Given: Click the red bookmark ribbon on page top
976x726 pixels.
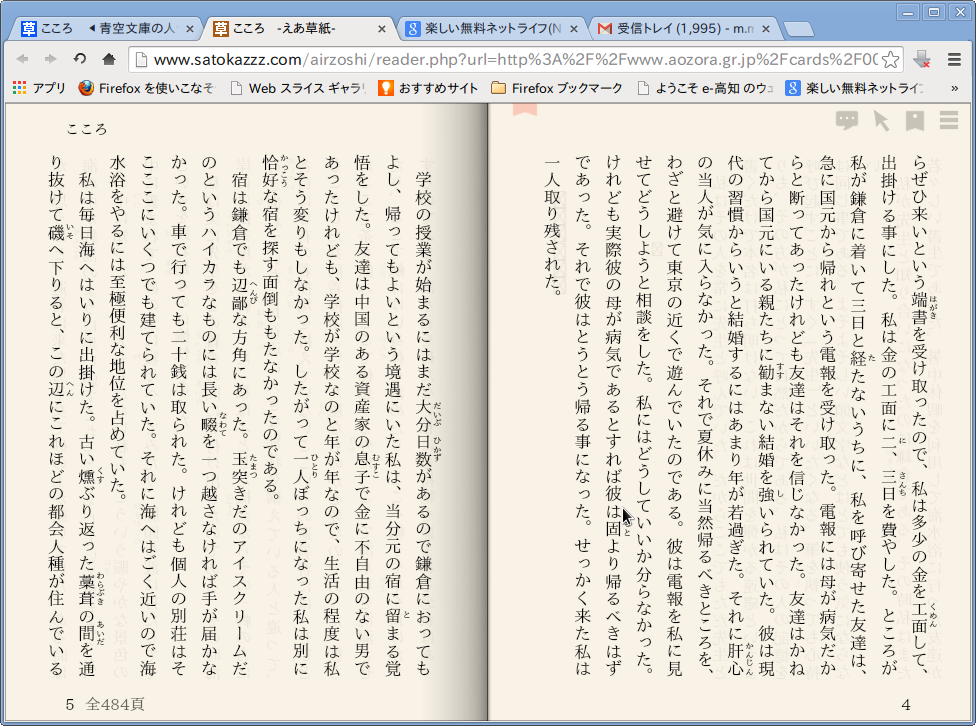Looking at the screenshot, I should (x=525, y=110).
